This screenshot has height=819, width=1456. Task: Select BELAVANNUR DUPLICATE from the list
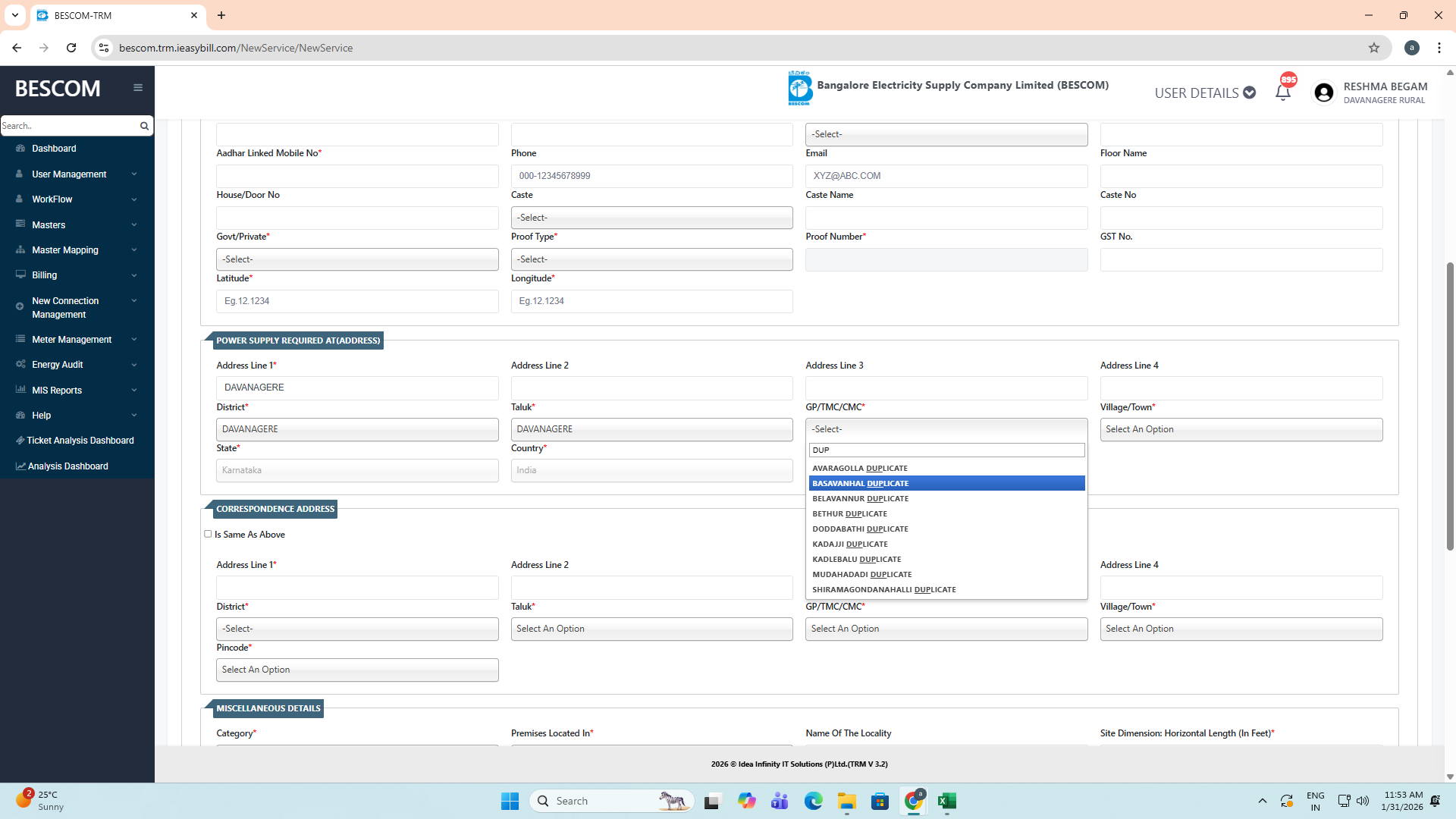pyautogui.click(x=860, y=499)
